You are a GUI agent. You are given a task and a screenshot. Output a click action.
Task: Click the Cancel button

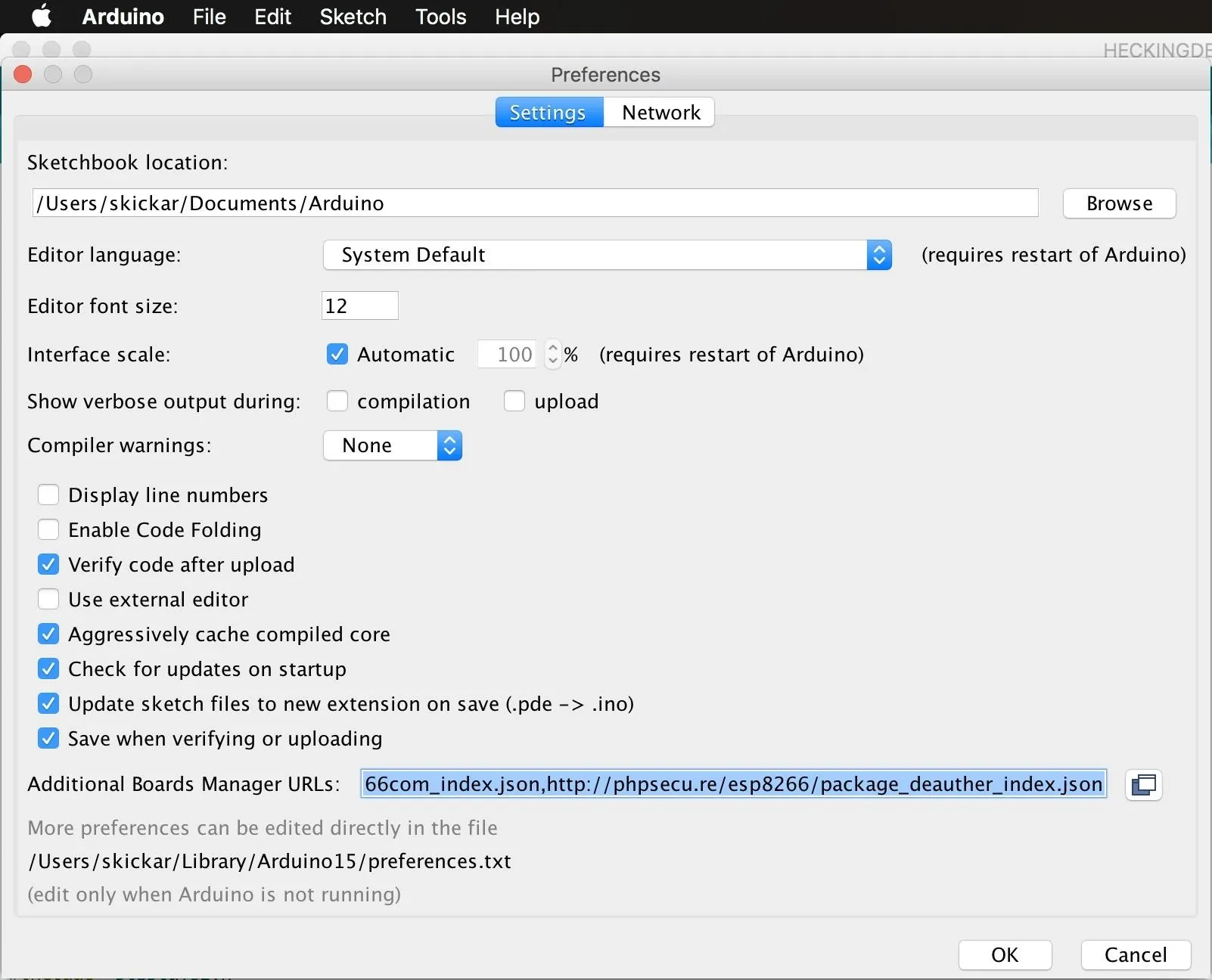[1136, 955]
